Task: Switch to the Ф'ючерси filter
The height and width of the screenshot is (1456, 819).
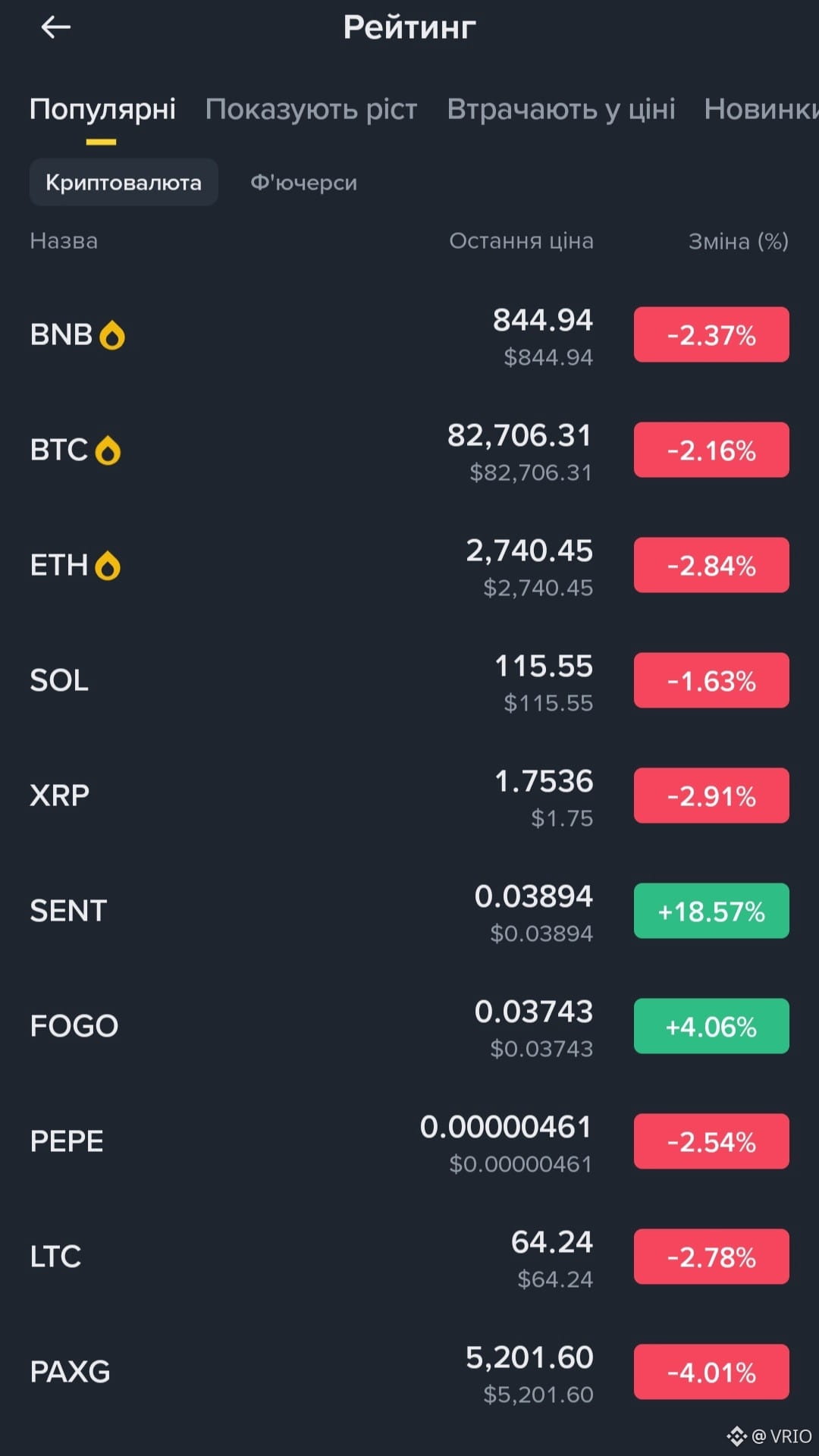Action: 303,183
